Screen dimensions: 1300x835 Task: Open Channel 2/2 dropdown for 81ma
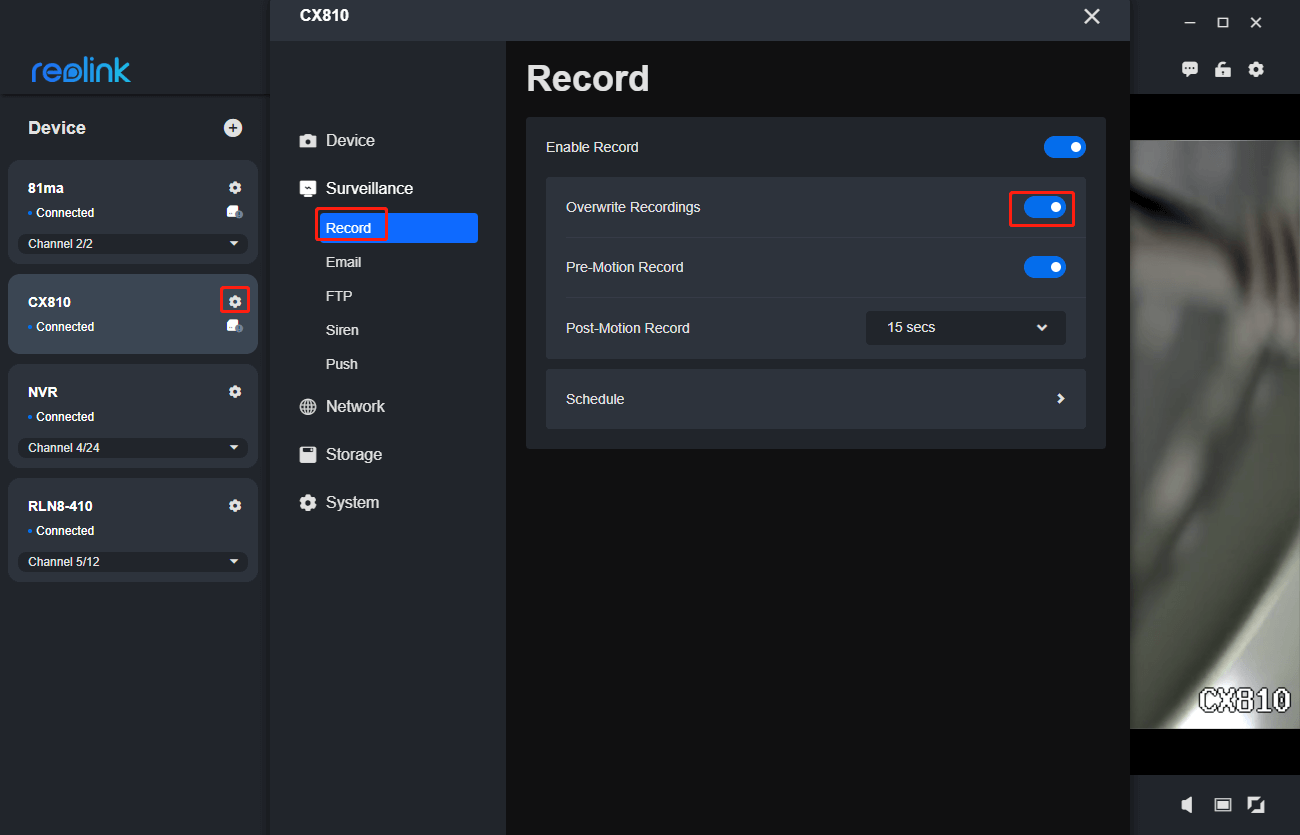(133, 243)
